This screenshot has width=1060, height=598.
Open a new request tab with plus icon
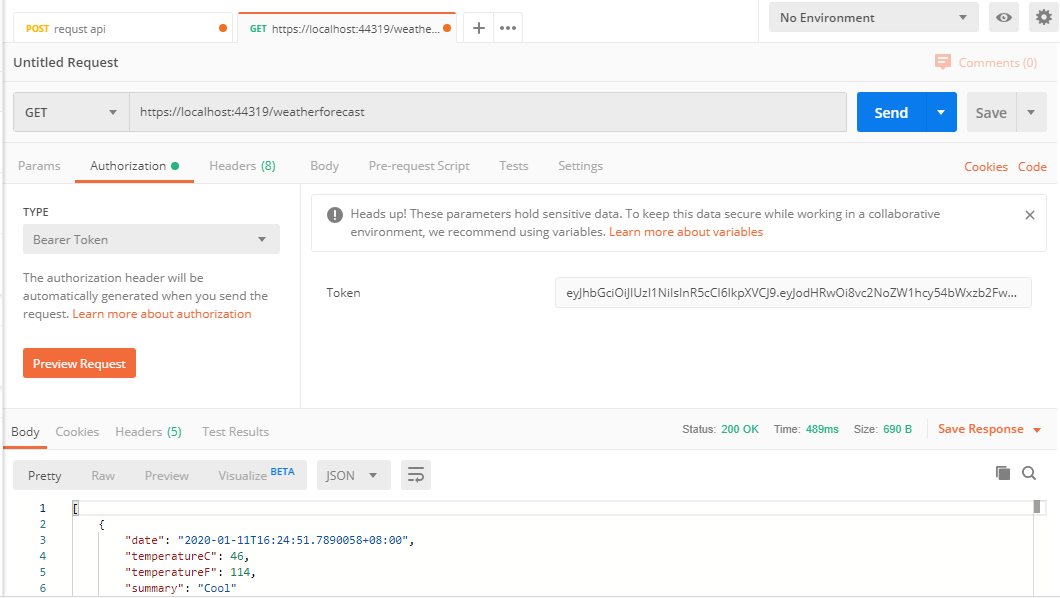pyautogui.click(x=479, y=28)
